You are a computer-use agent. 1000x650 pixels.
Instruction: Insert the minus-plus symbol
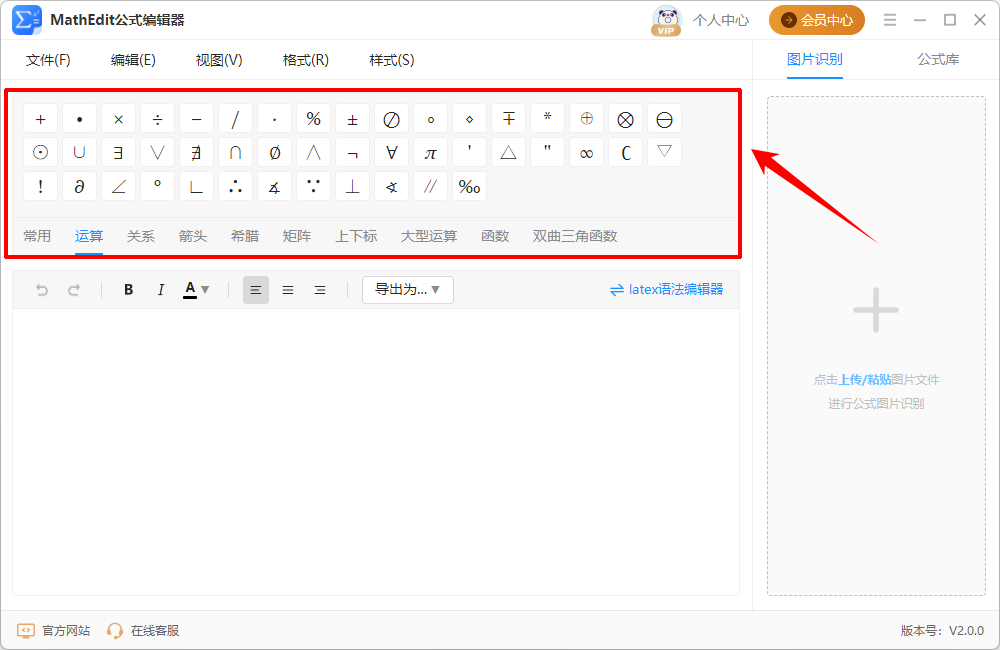click(x=508, y=119)
